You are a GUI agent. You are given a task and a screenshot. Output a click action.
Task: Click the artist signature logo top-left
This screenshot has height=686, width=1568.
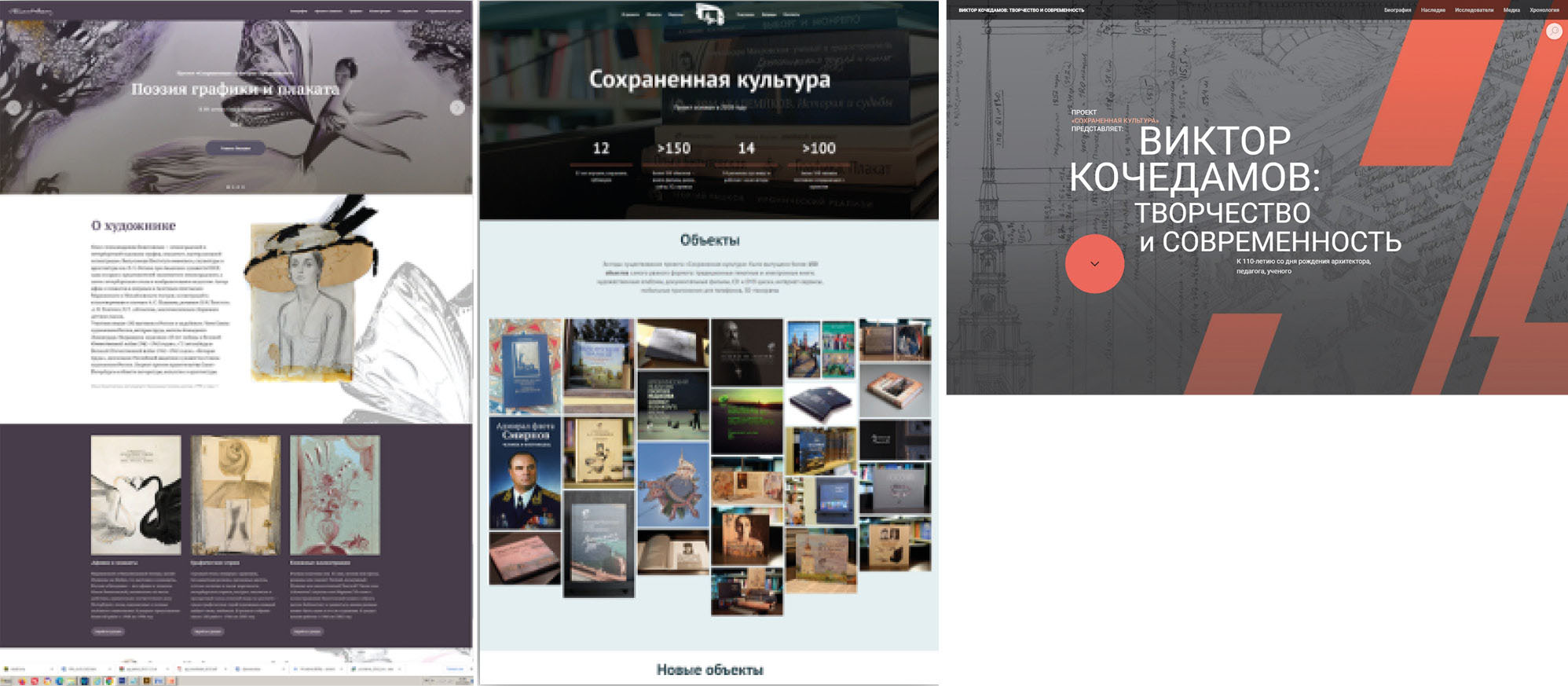tap(30, 11)
